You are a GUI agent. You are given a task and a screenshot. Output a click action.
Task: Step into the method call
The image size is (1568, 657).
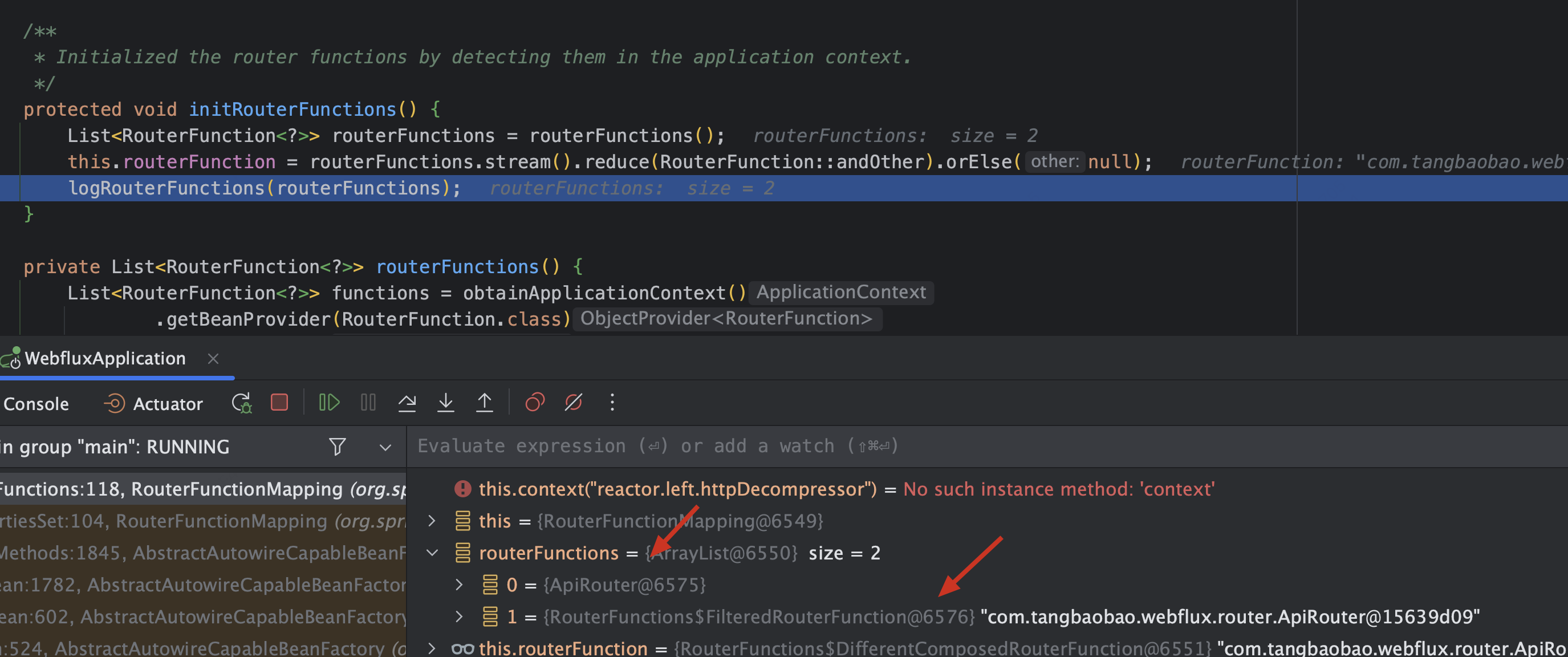[x=445, y=403]
